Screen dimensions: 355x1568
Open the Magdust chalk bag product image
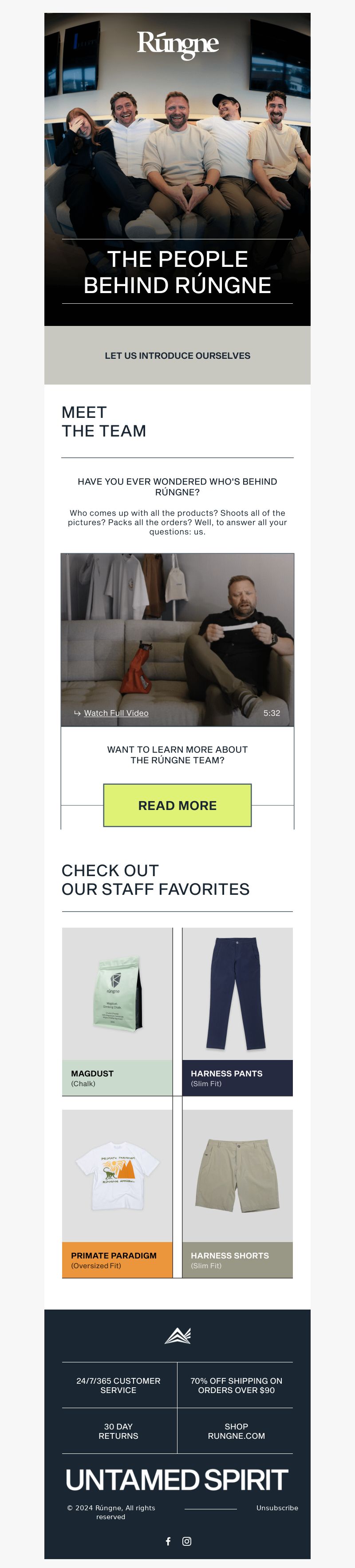pyautogui.click(x=117, y=993)
